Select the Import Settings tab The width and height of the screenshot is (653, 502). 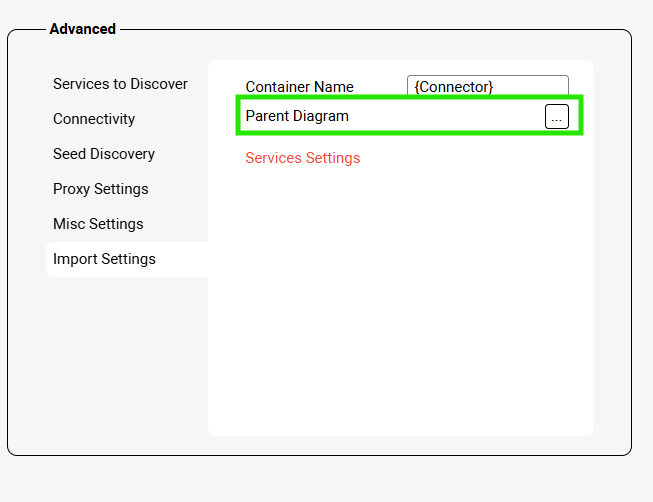[105, 259]
